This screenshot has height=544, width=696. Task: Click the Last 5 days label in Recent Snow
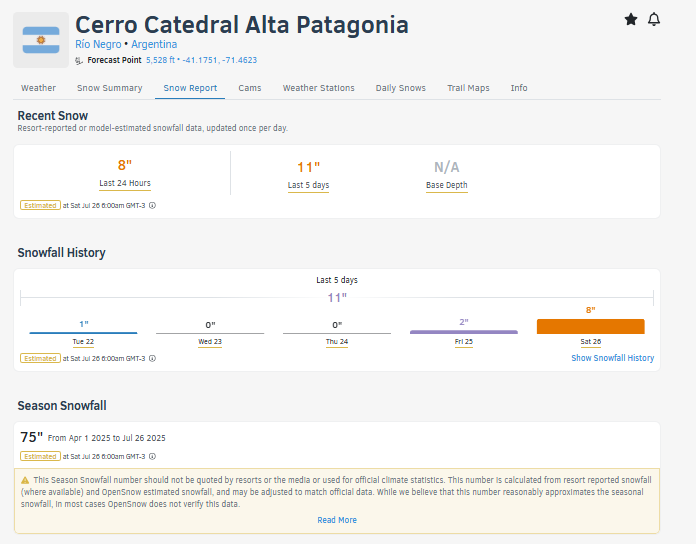(x=308, y=185)
